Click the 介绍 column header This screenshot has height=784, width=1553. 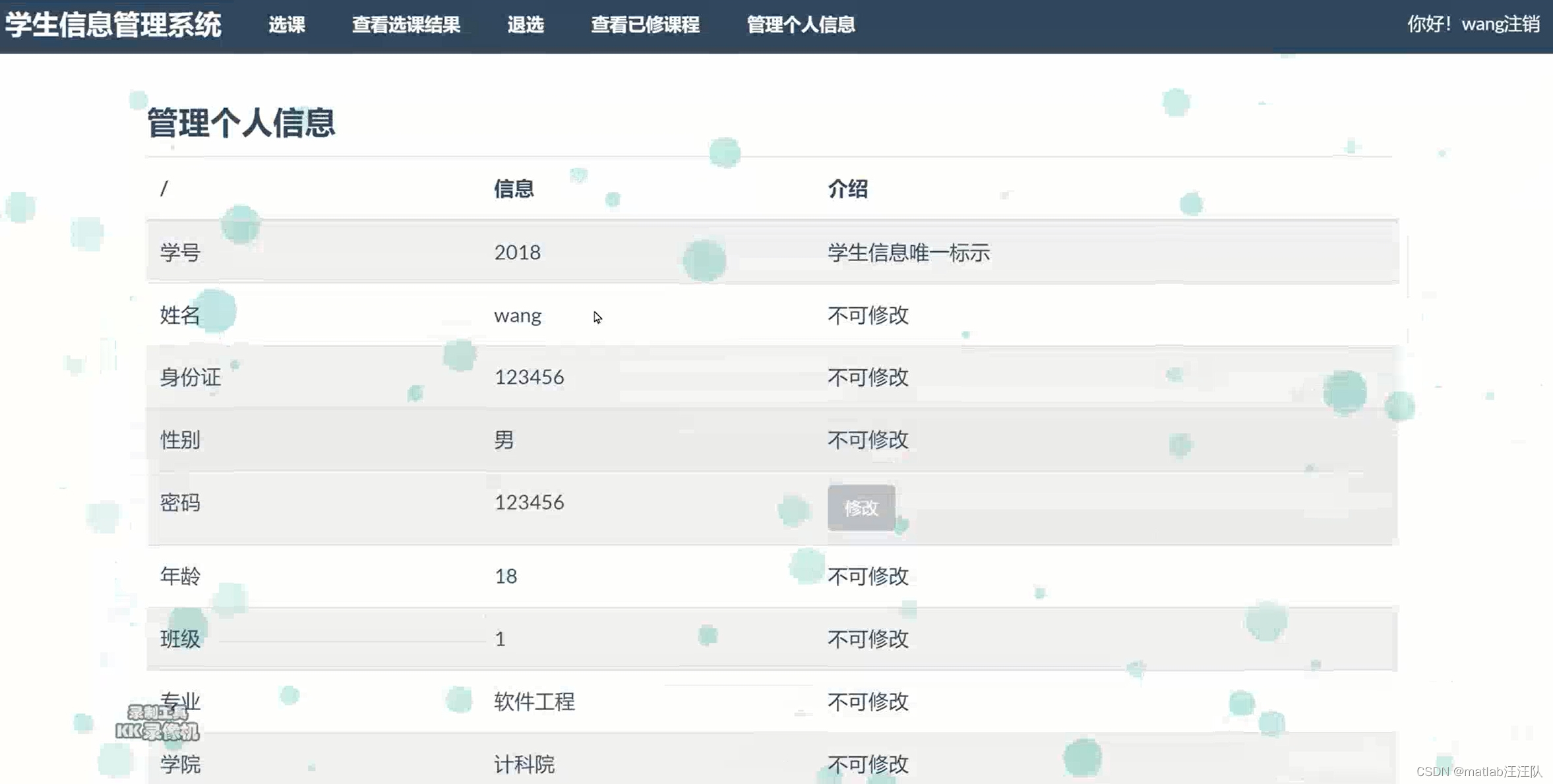pyautogui.click(x=847, y=189)
